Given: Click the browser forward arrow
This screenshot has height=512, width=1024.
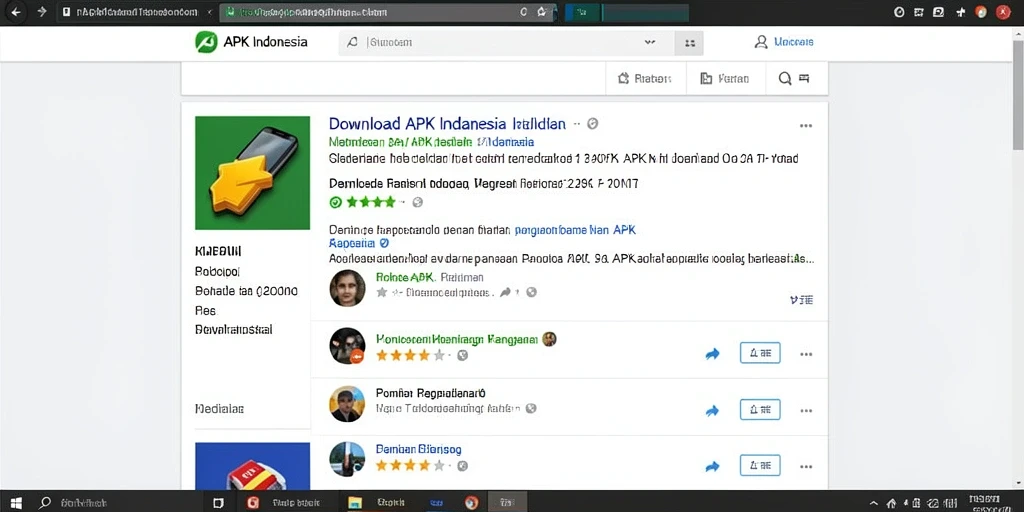Looking at the screenshot, I should [x=42, y=12].
